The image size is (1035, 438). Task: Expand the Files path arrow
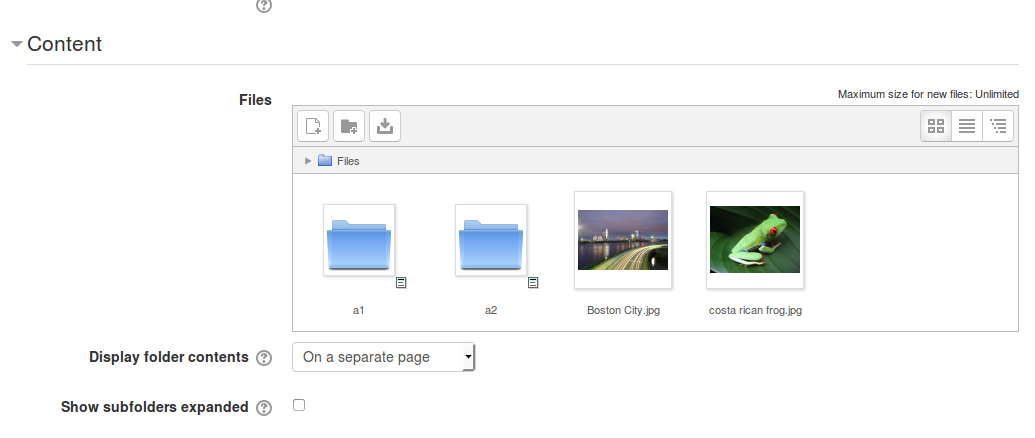coord(308,161)
